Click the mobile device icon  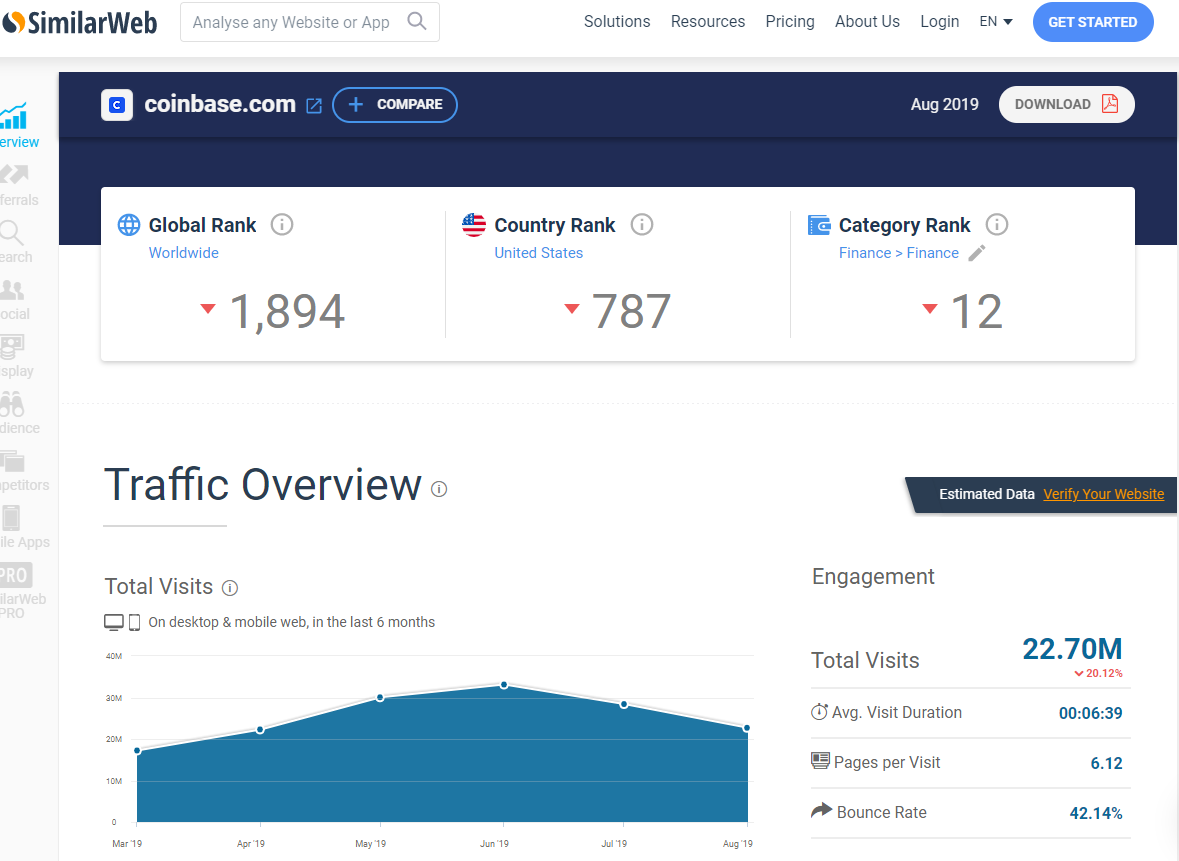point(135,623)
